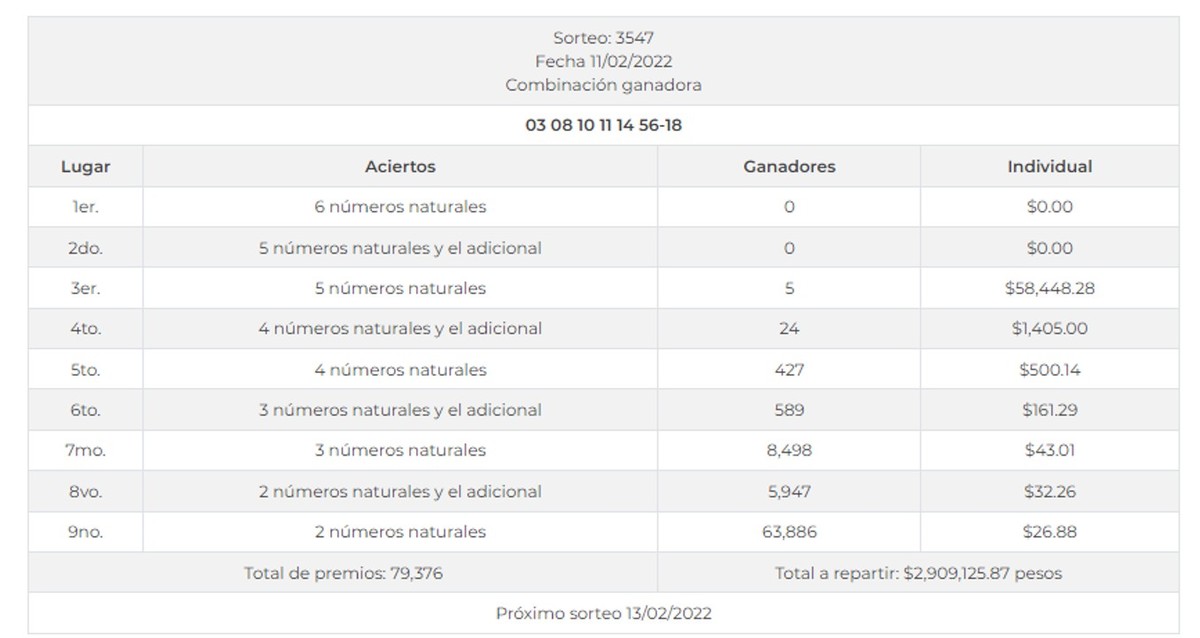This screenshot has width=1200, height=638.
Task: Click the 6 números naturales cell
Action: (x=400, y=207)
